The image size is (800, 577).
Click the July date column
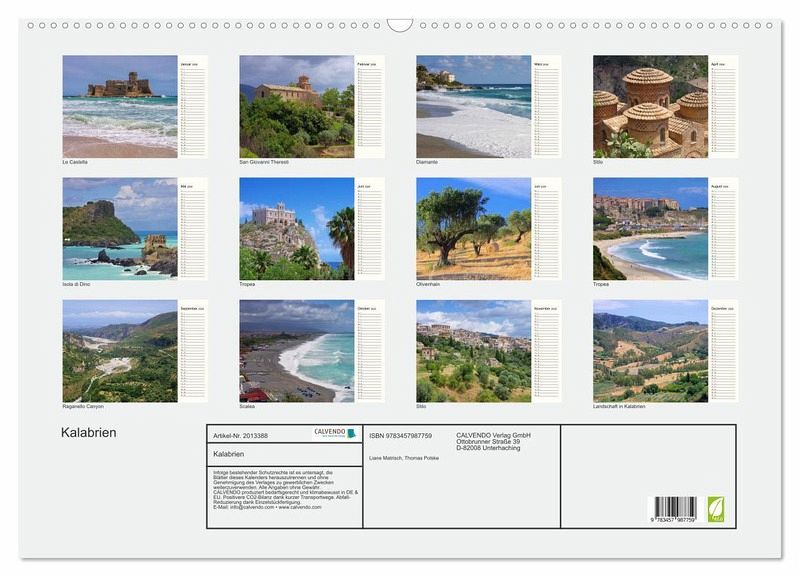(x=547, y=229)
